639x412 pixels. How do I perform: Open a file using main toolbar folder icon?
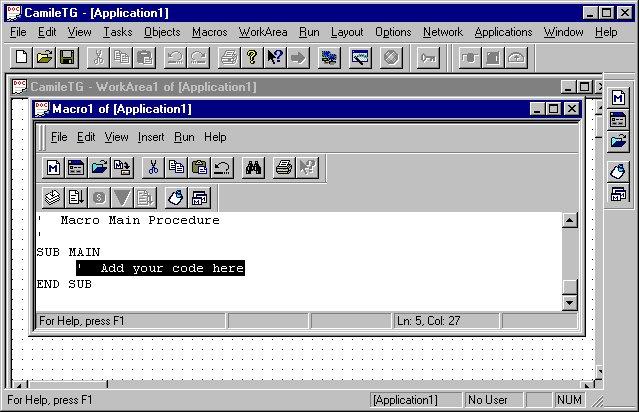pos(44,57)
